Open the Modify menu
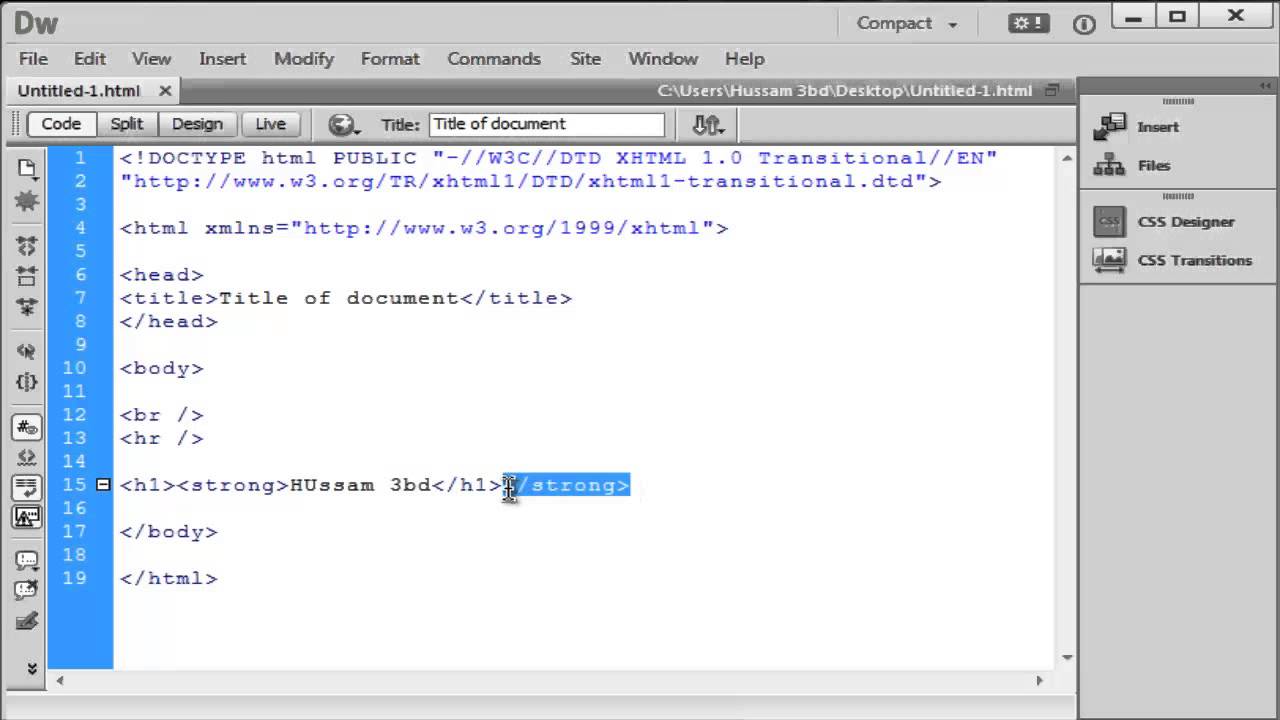 (304, 59)
